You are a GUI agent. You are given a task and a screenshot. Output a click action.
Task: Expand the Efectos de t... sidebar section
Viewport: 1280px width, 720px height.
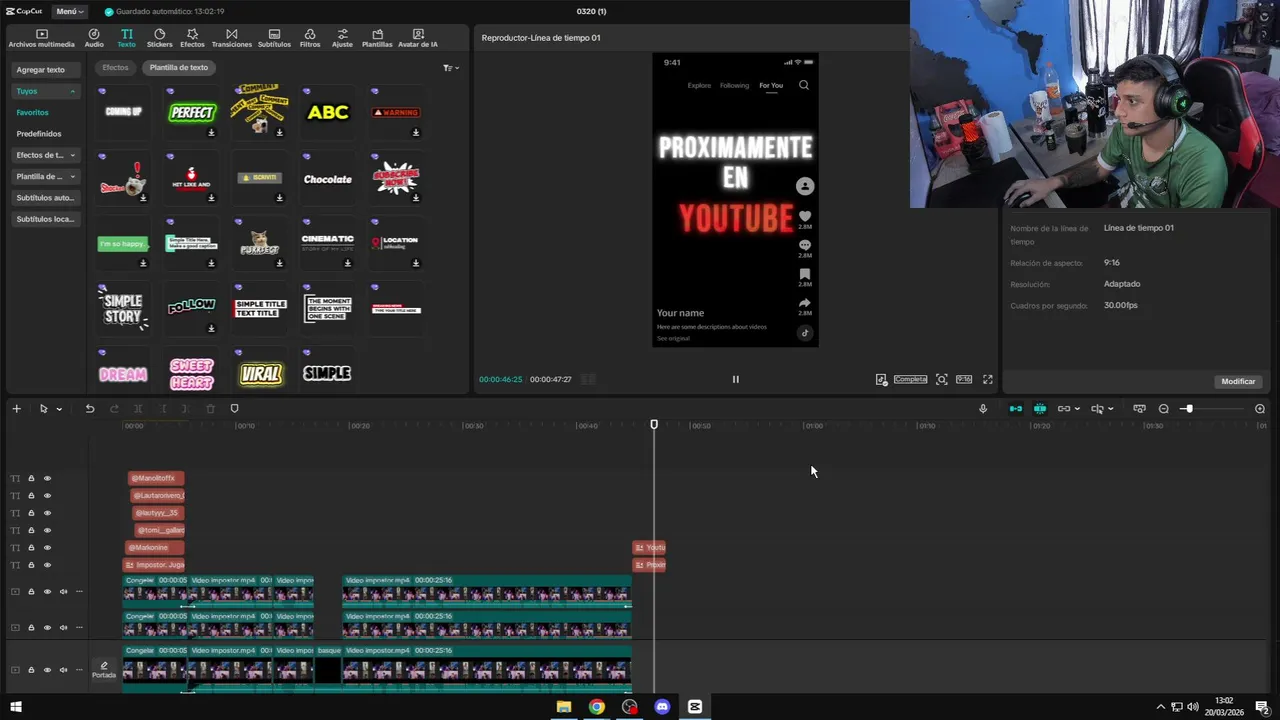click(72, 155)
